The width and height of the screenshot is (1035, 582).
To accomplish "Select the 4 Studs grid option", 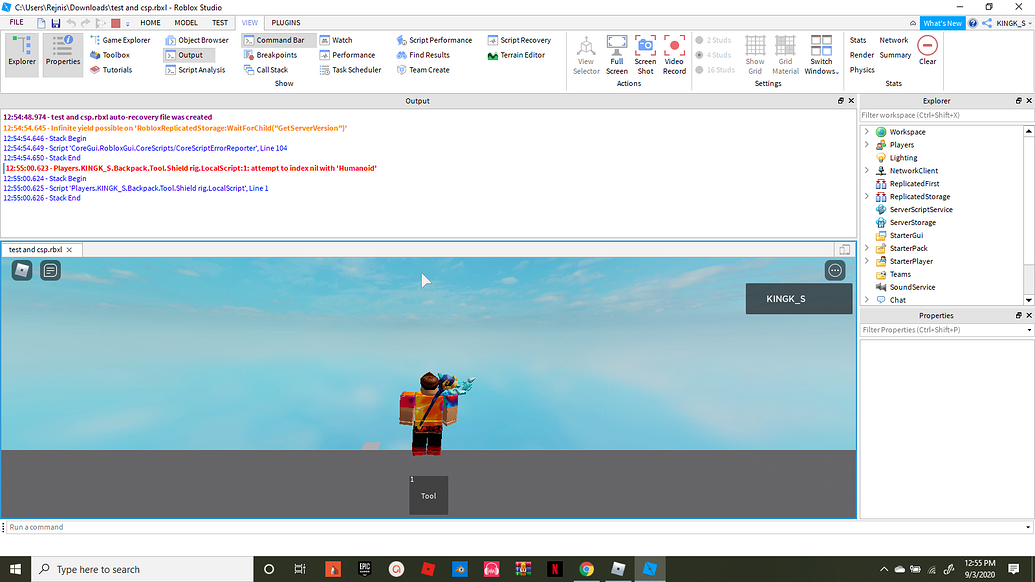I will coord(714,55).
